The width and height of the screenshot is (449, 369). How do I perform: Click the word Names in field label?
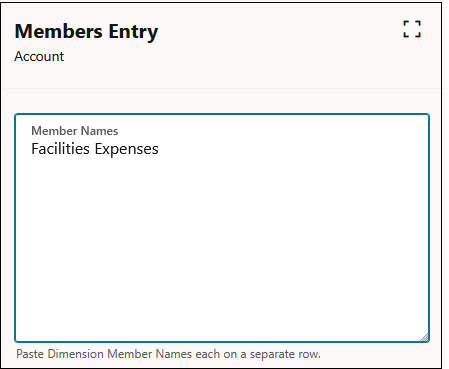100,131
